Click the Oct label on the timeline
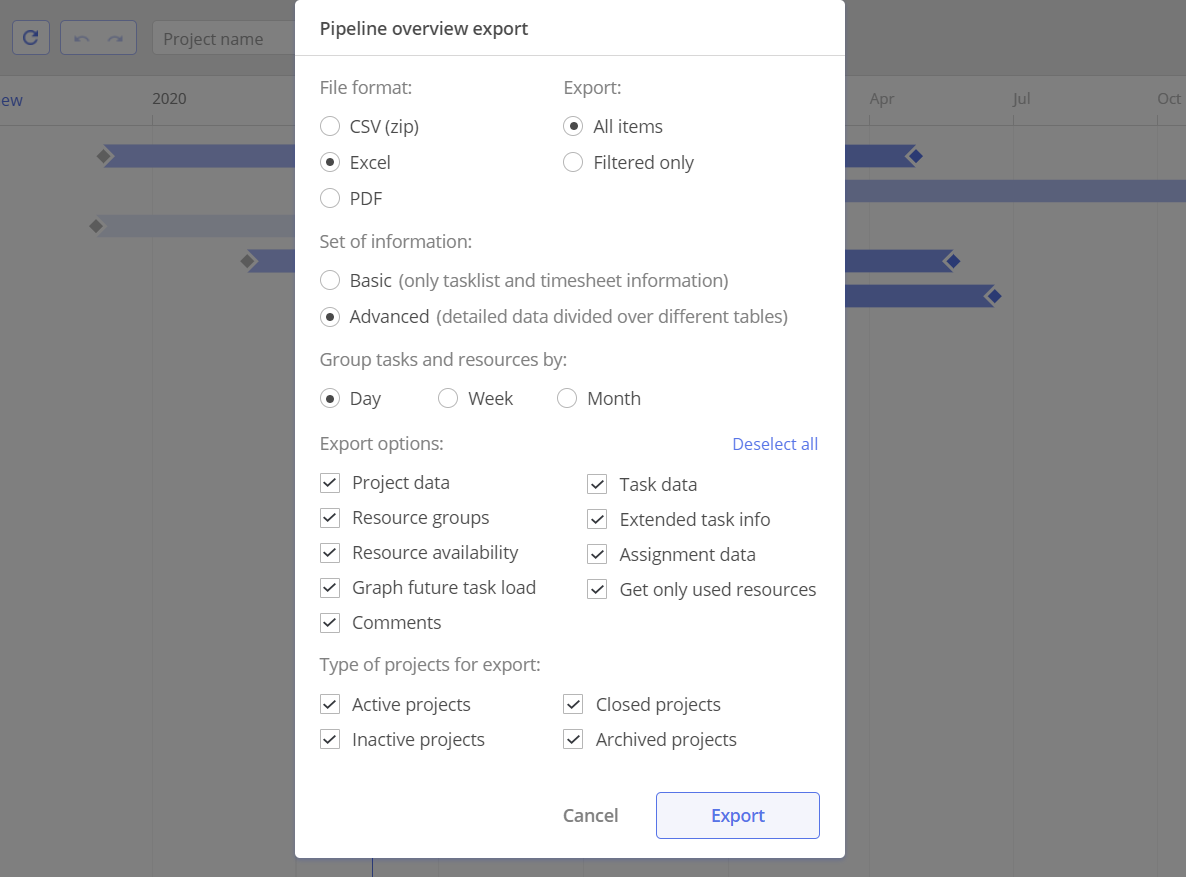This screenshot has height=877, width=1186. pyautogui.click(x=1169, y=98)
